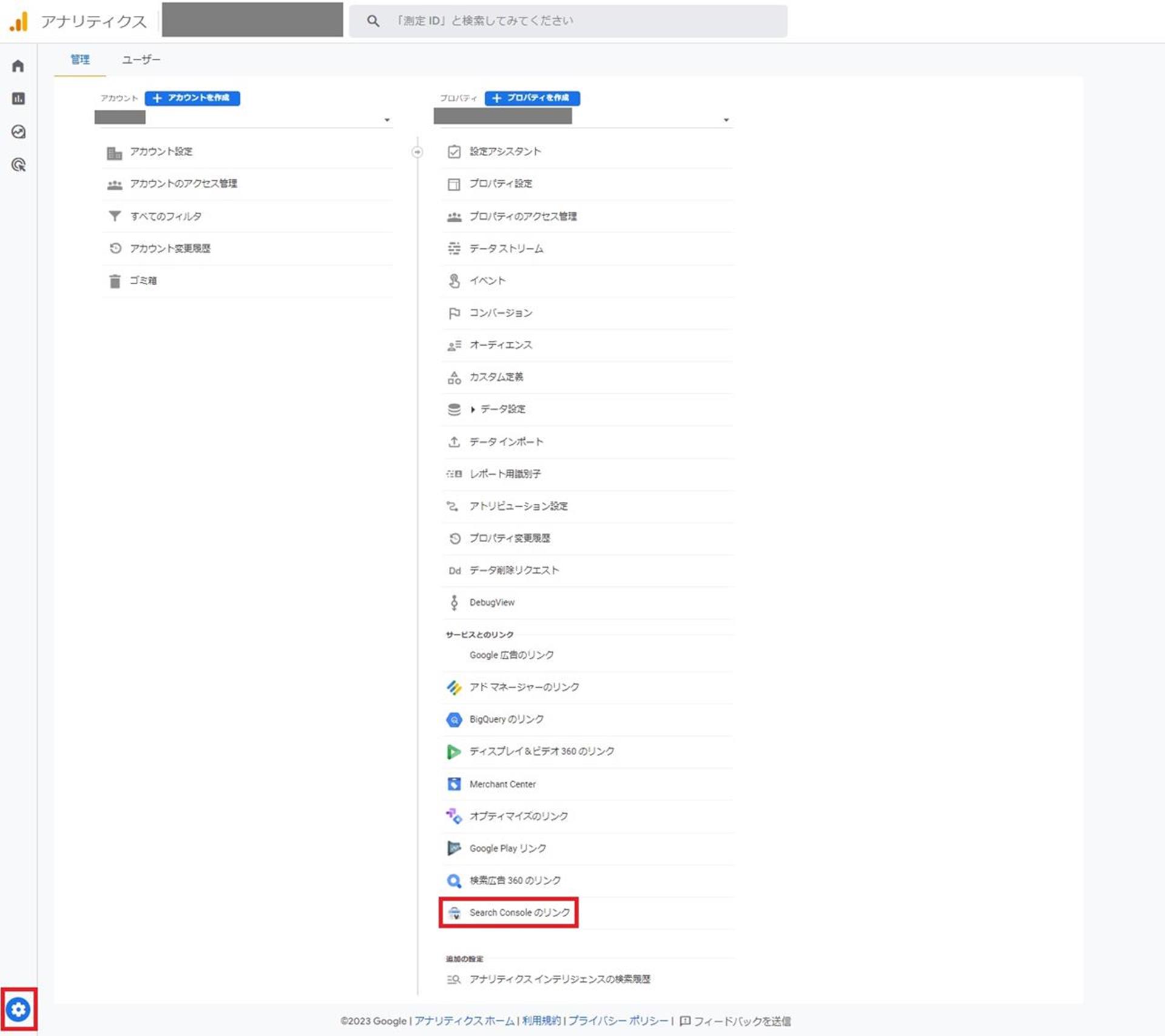The height and width of the screenshot is (1036, 1165).
Task: Click the column collapse arrow beside 設定アシスタント
Action: pyautogui.click(x=417, y=152)
